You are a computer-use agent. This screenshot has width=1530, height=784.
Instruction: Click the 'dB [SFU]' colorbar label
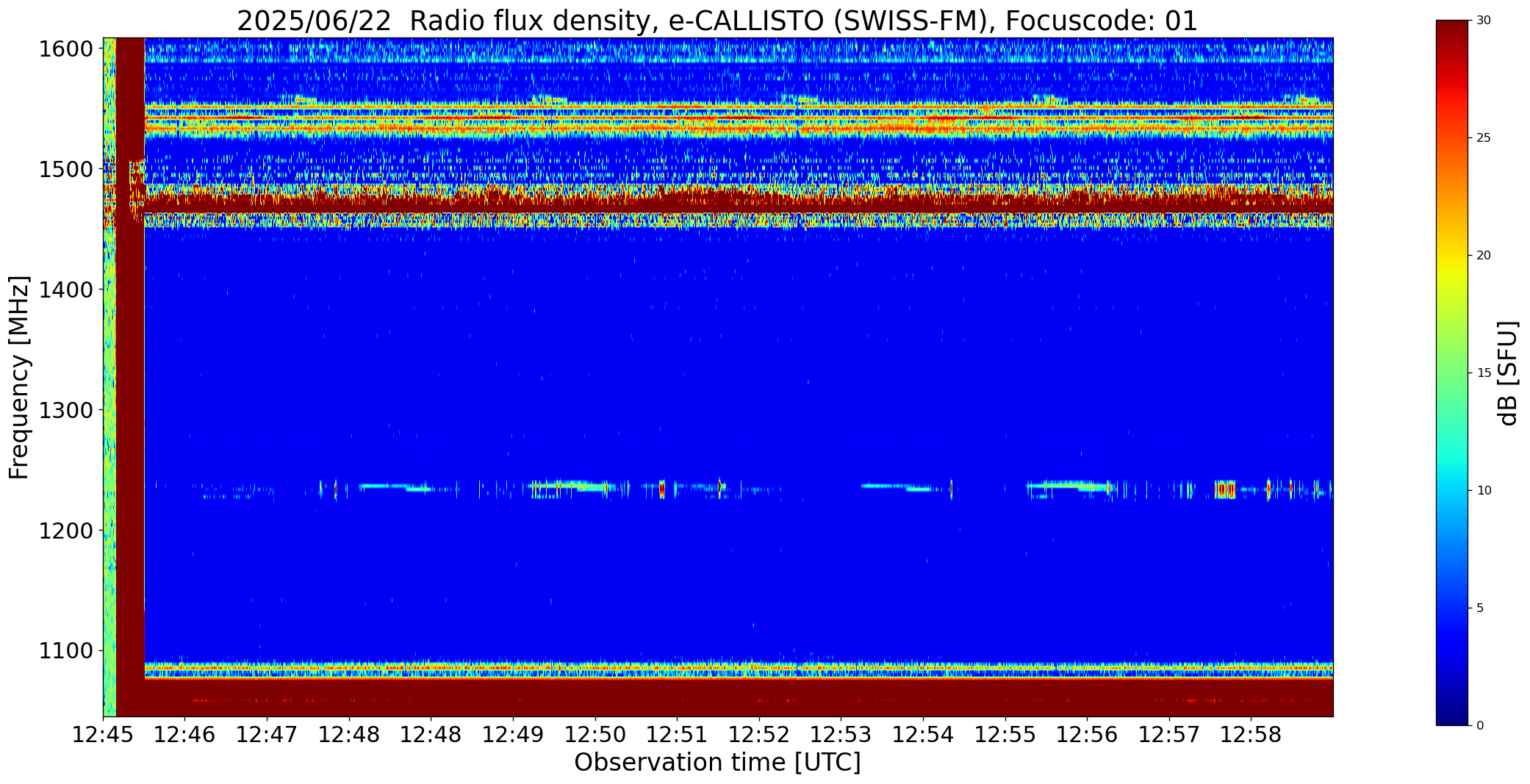[1508, 373]
